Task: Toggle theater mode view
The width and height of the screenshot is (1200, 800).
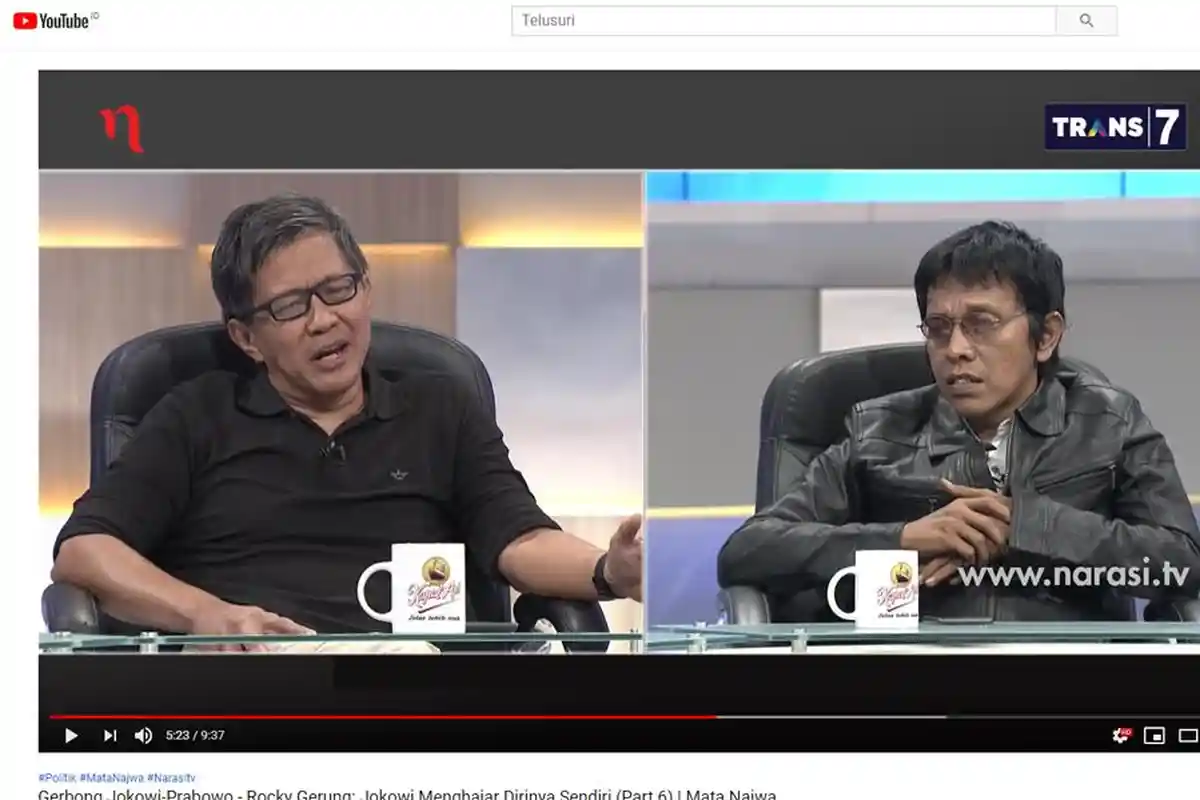Action: point(1188,736)
